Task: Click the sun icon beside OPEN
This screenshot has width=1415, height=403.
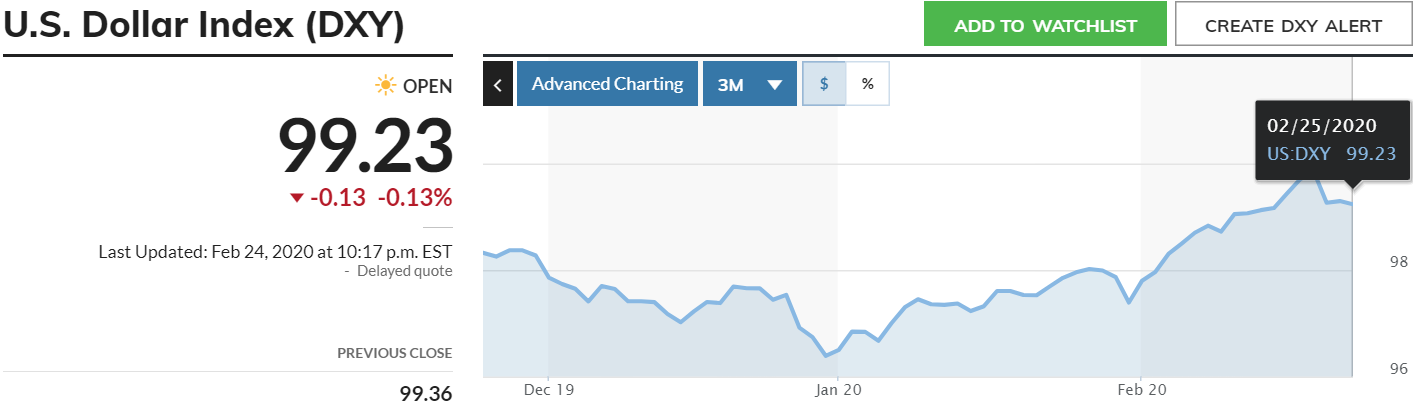Action: [x=385, y=86]
